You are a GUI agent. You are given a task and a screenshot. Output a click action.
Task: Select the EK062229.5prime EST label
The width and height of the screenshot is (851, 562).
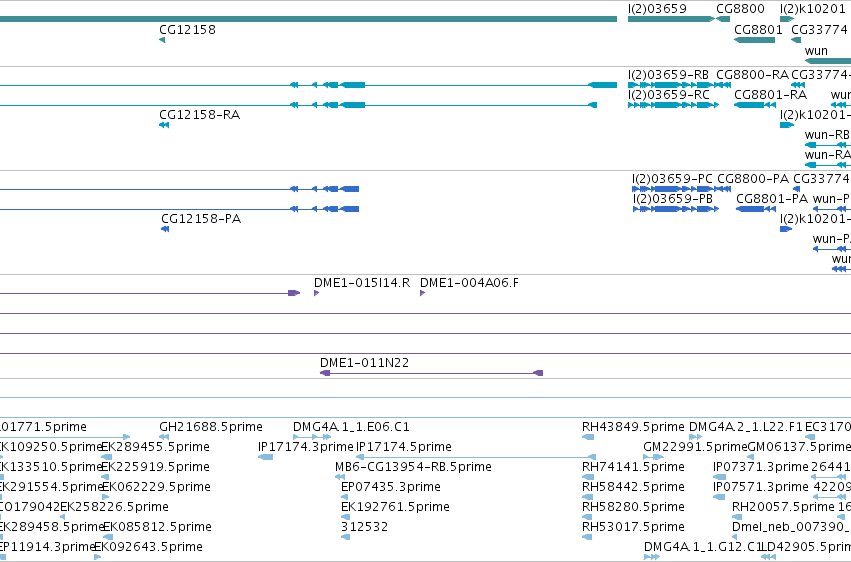(156, 487)
